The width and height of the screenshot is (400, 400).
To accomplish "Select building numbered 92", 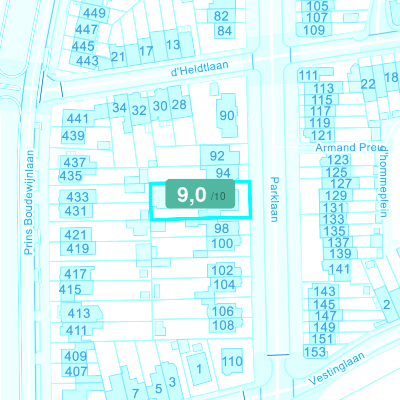I will click(x=217, y=156).
